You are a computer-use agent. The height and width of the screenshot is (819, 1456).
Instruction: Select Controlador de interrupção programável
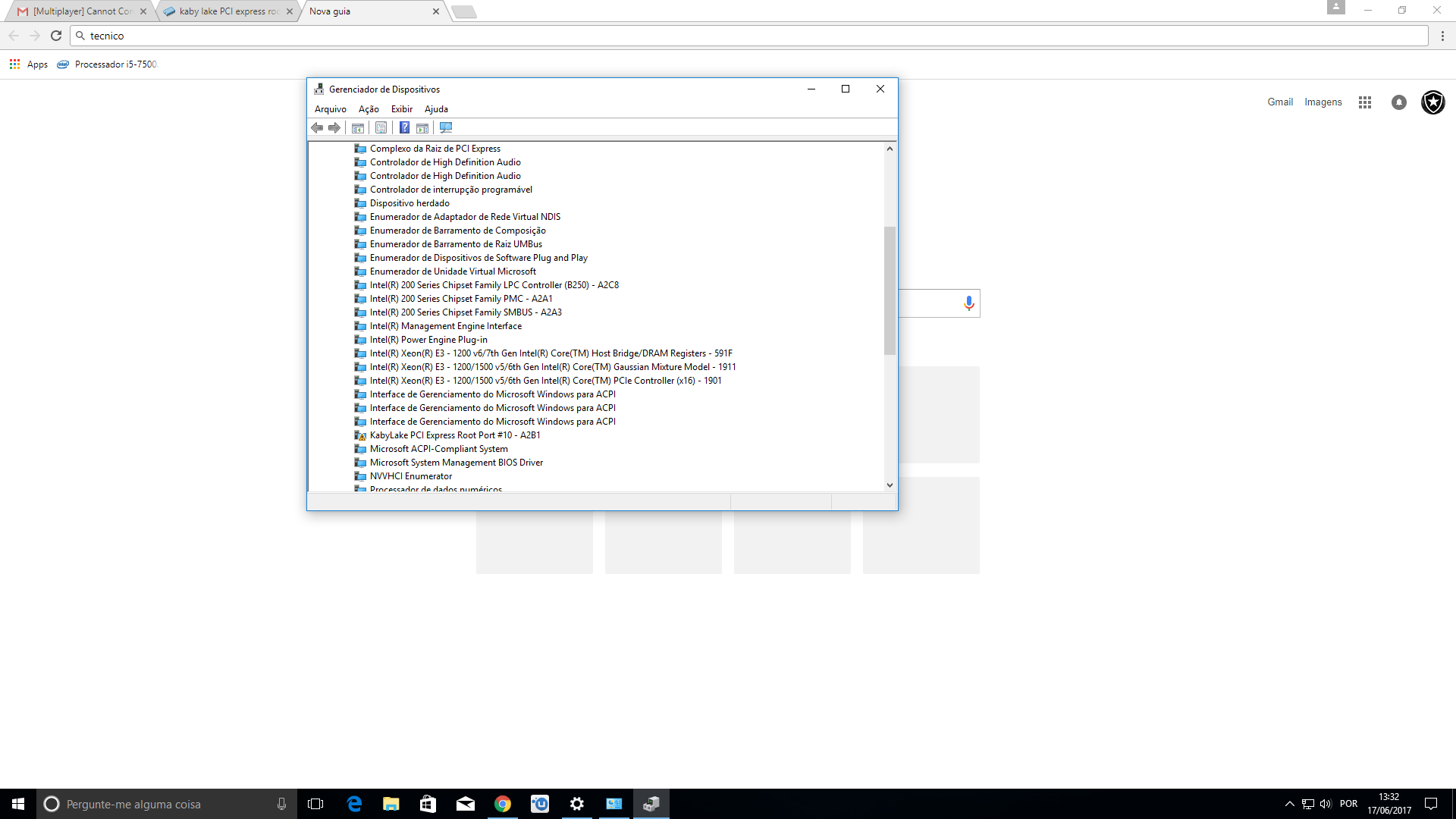[x=451, y=190]
